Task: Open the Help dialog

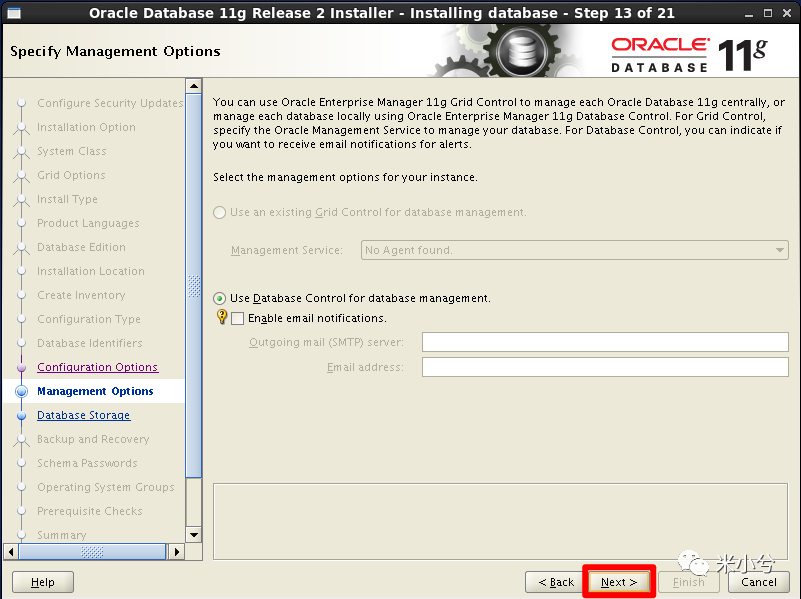Action: tap(43, 582)
